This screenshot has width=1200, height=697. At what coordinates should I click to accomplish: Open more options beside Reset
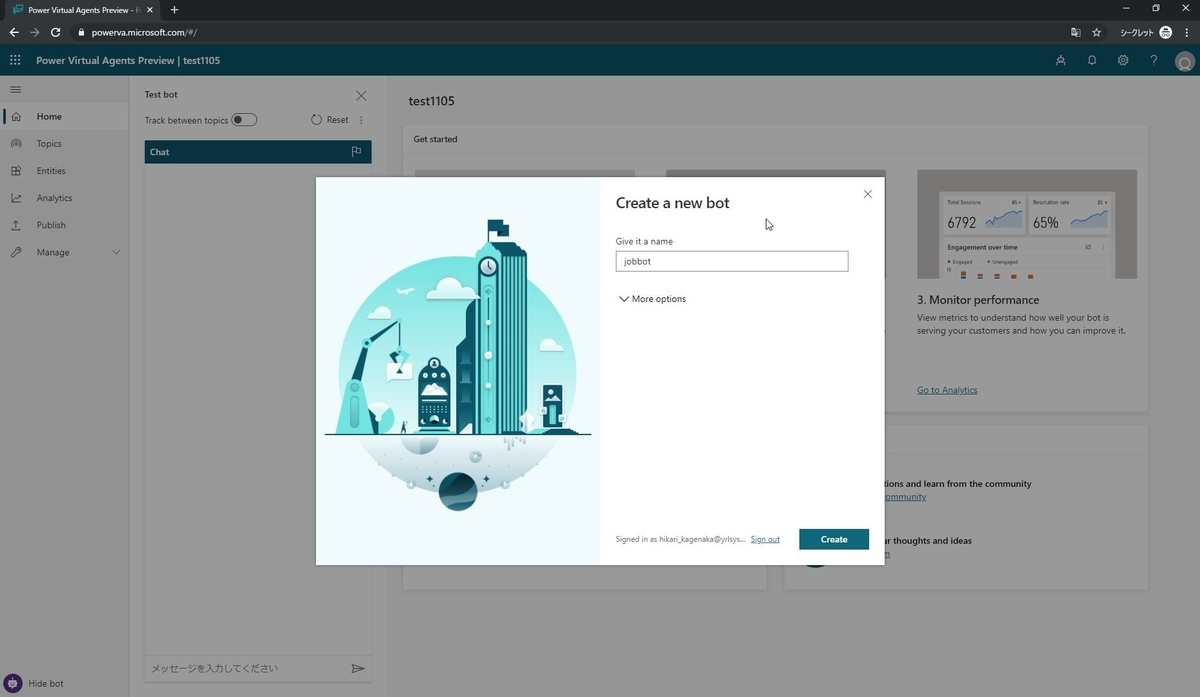(x=361, y=120)
